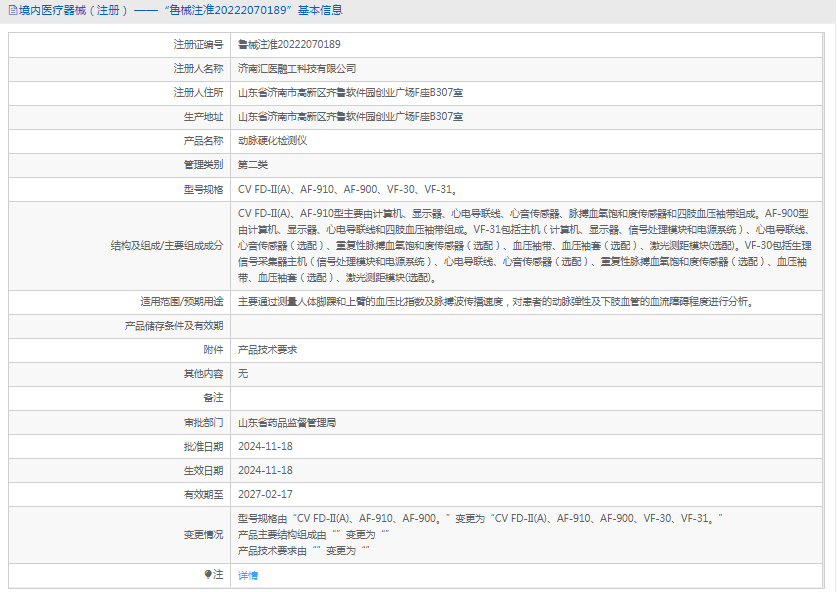Click the bullet icon beside 注 label
This screenshot has height=592, width=837.
[x=208, y=574]
